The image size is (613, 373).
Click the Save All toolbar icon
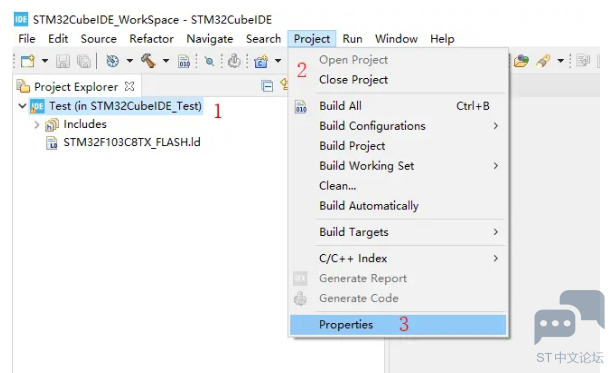(x=84, y=61)
